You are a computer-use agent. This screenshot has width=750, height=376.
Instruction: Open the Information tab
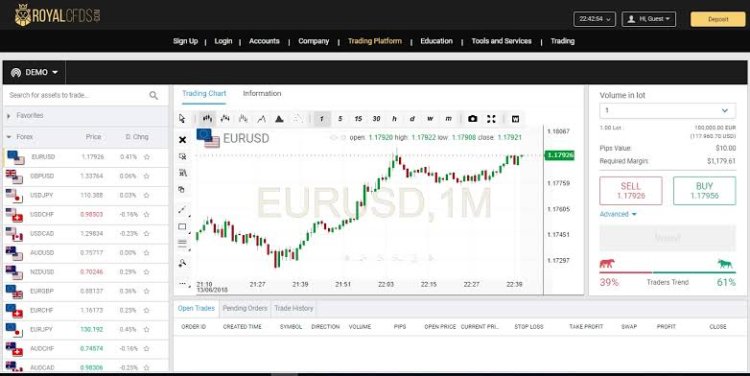coord(262,93)
